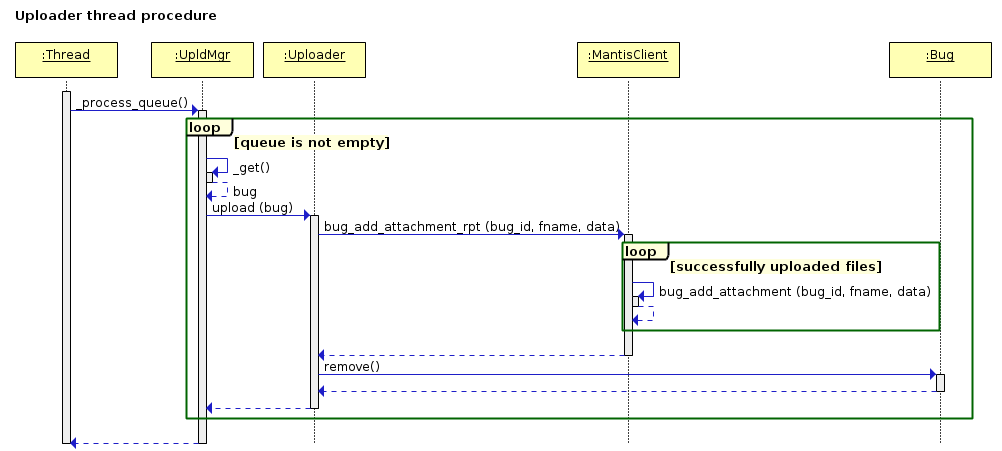Select the _process_queue() message label

(130, 103)
